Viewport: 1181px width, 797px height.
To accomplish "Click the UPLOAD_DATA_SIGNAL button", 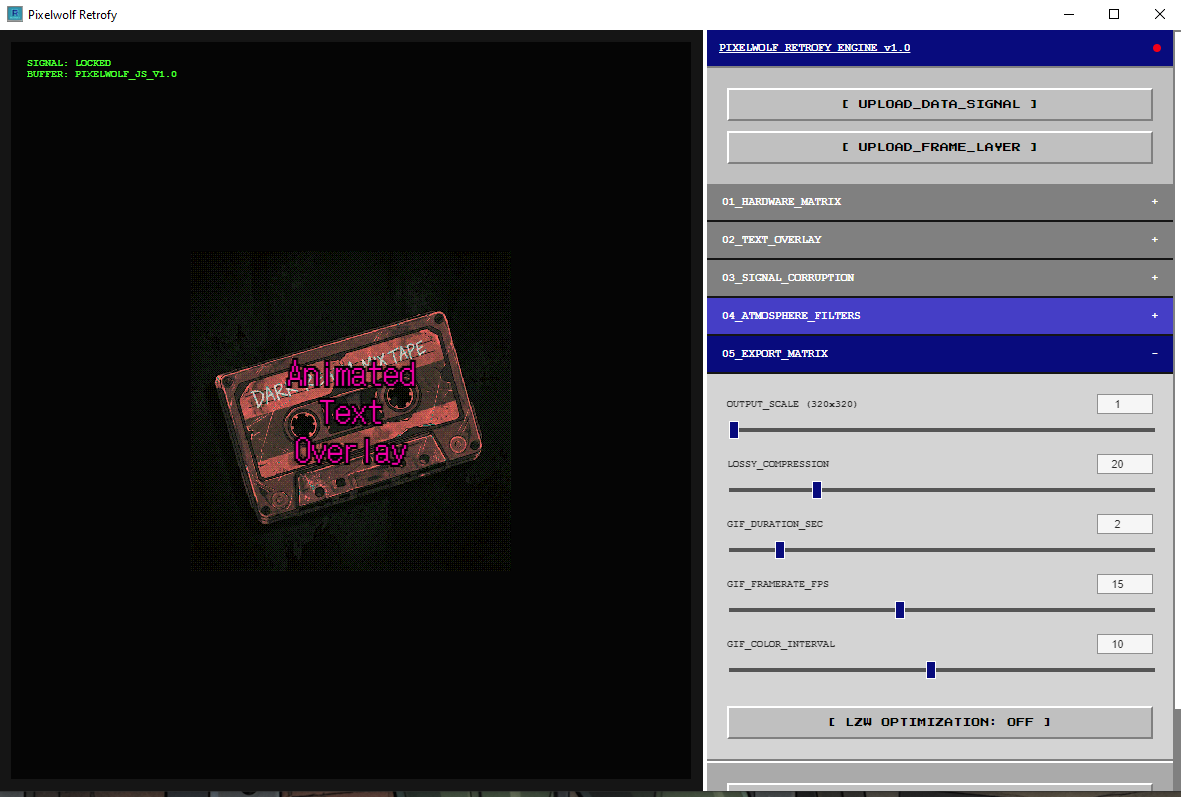I will pyautogui.click(x=939, y=104).
